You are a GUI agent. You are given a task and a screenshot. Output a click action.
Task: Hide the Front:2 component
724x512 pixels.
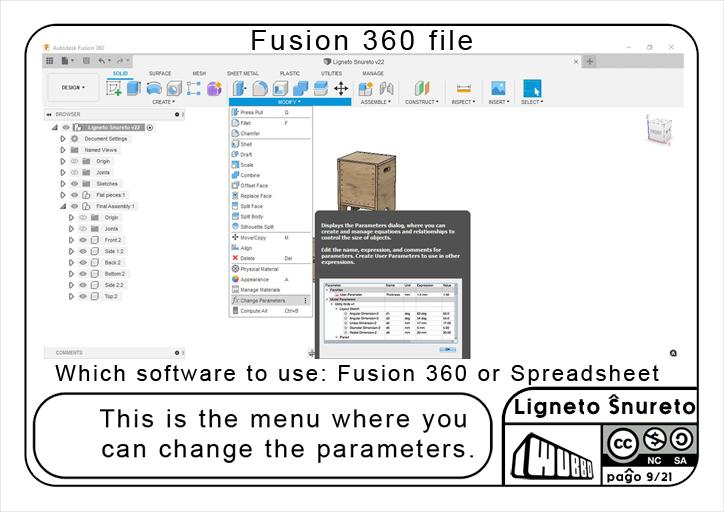tap(83, 240)
